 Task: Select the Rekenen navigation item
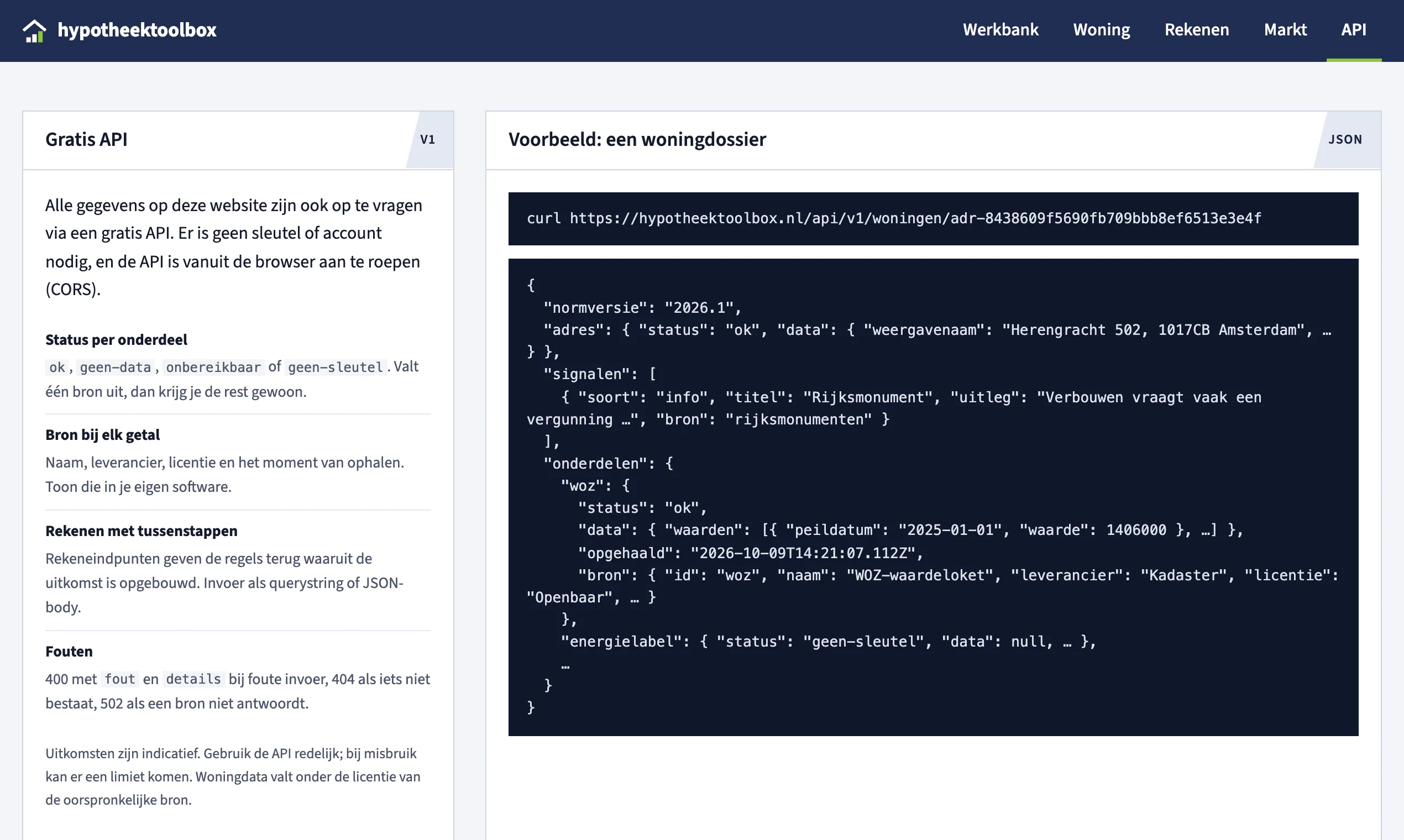[x=1196, y=30]
